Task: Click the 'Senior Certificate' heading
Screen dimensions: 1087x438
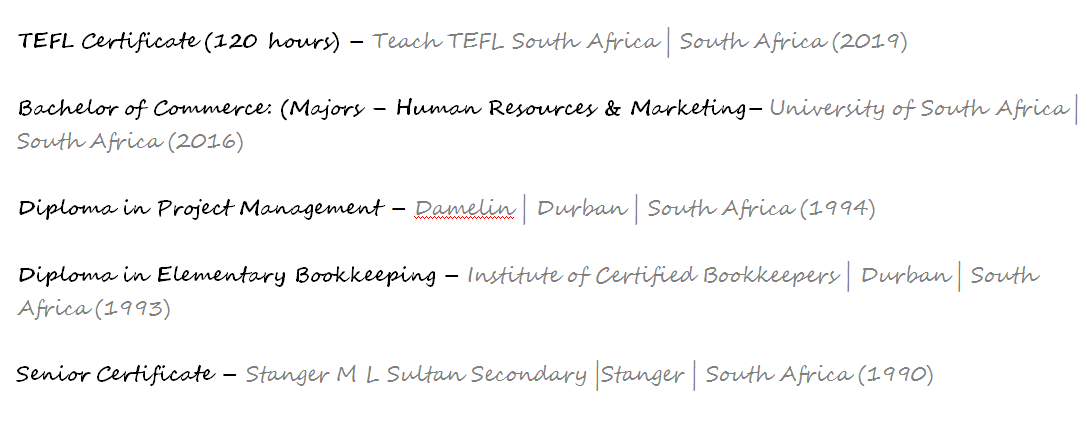Action: click(114, 375)
